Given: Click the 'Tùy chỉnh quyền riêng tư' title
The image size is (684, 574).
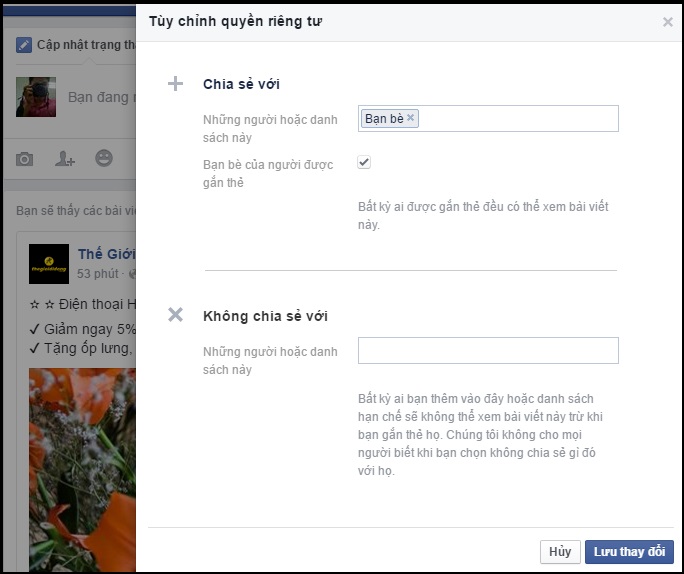Looking at the screenshot, I should click(236, 21).
